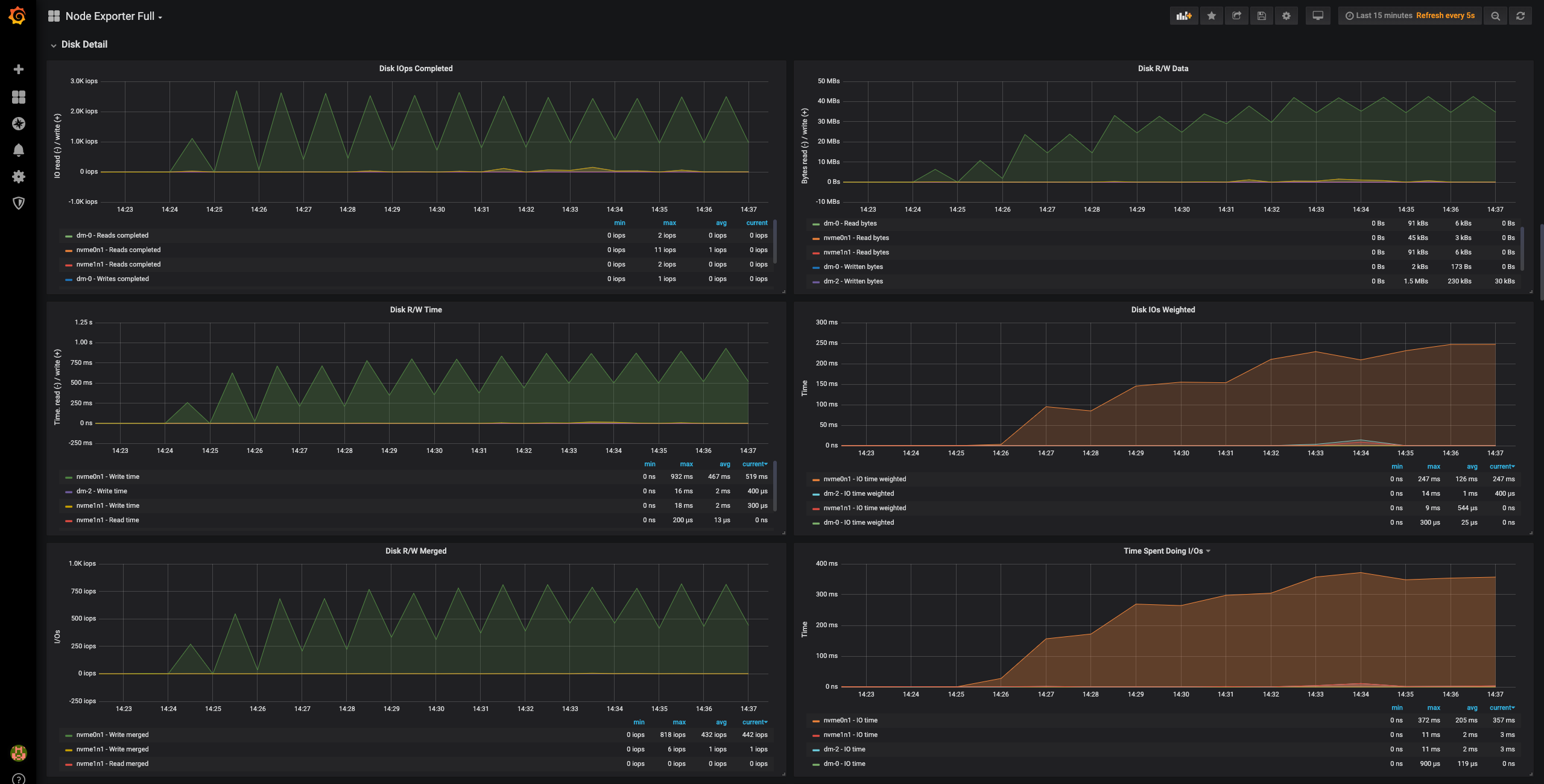Click the zoom out time range icon
This screenshot has width=1544, height=784.
point(1495,16)
